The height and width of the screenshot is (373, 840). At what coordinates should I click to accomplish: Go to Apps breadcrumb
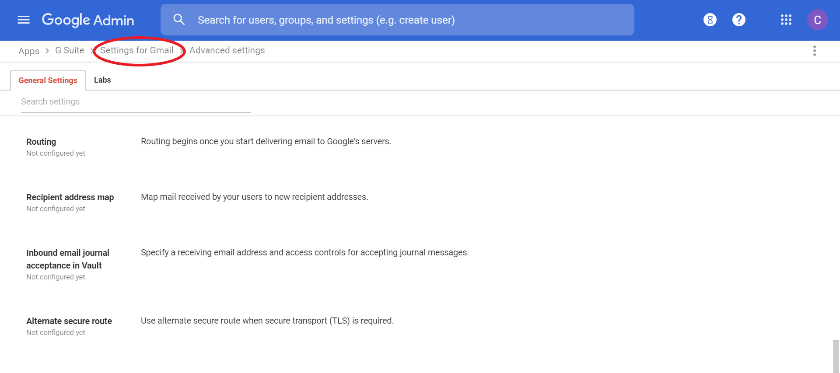coord(29,51)
